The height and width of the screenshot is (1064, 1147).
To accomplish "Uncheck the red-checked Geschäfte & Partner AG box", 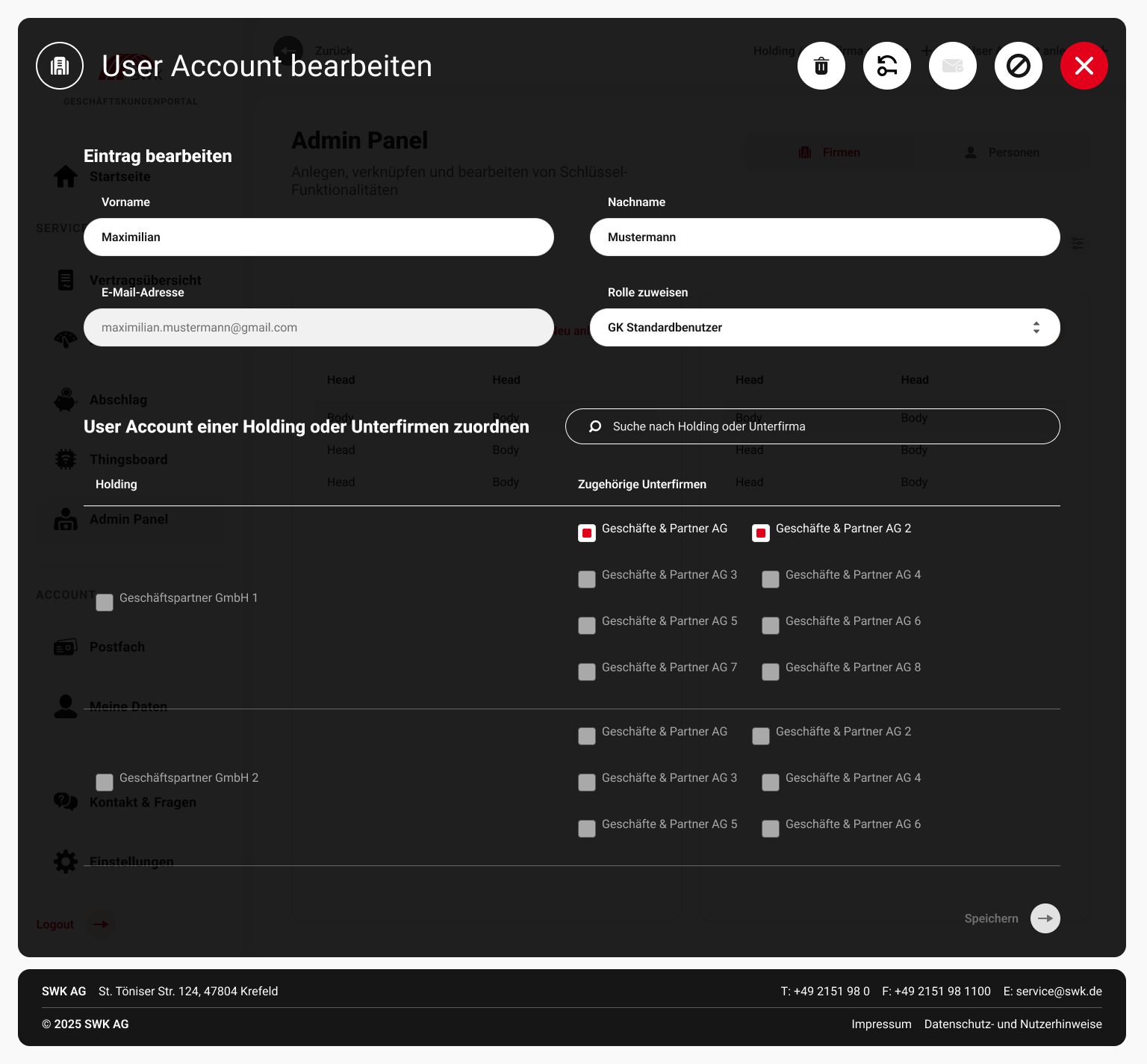I will pos(587,533).
